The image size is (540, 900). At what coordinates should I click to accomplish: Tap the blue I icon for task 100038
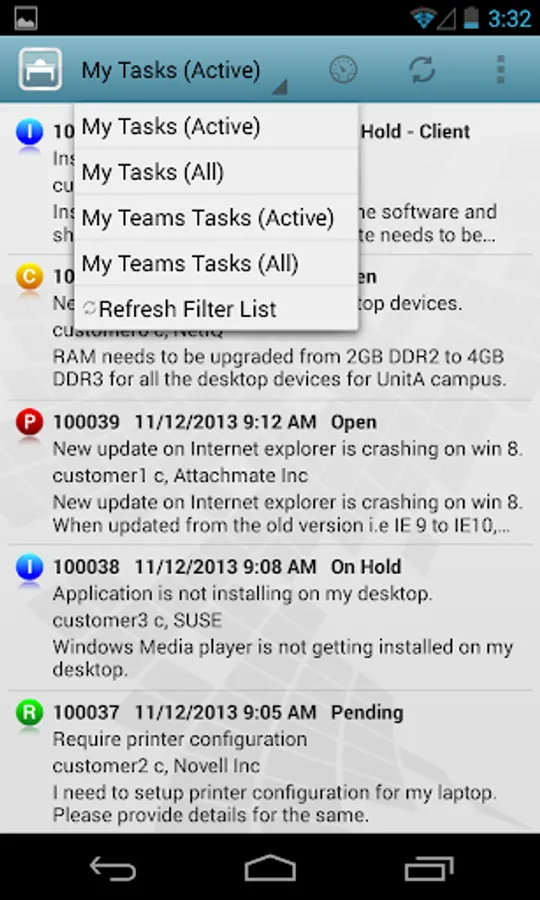click(x=29, y=569)
